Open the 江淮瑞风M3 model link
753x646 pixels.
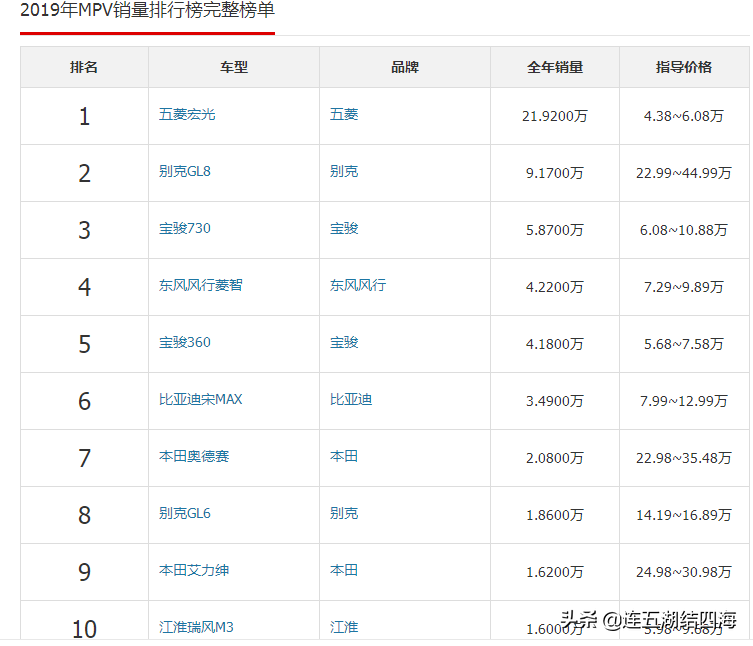(x=196, y=627)
